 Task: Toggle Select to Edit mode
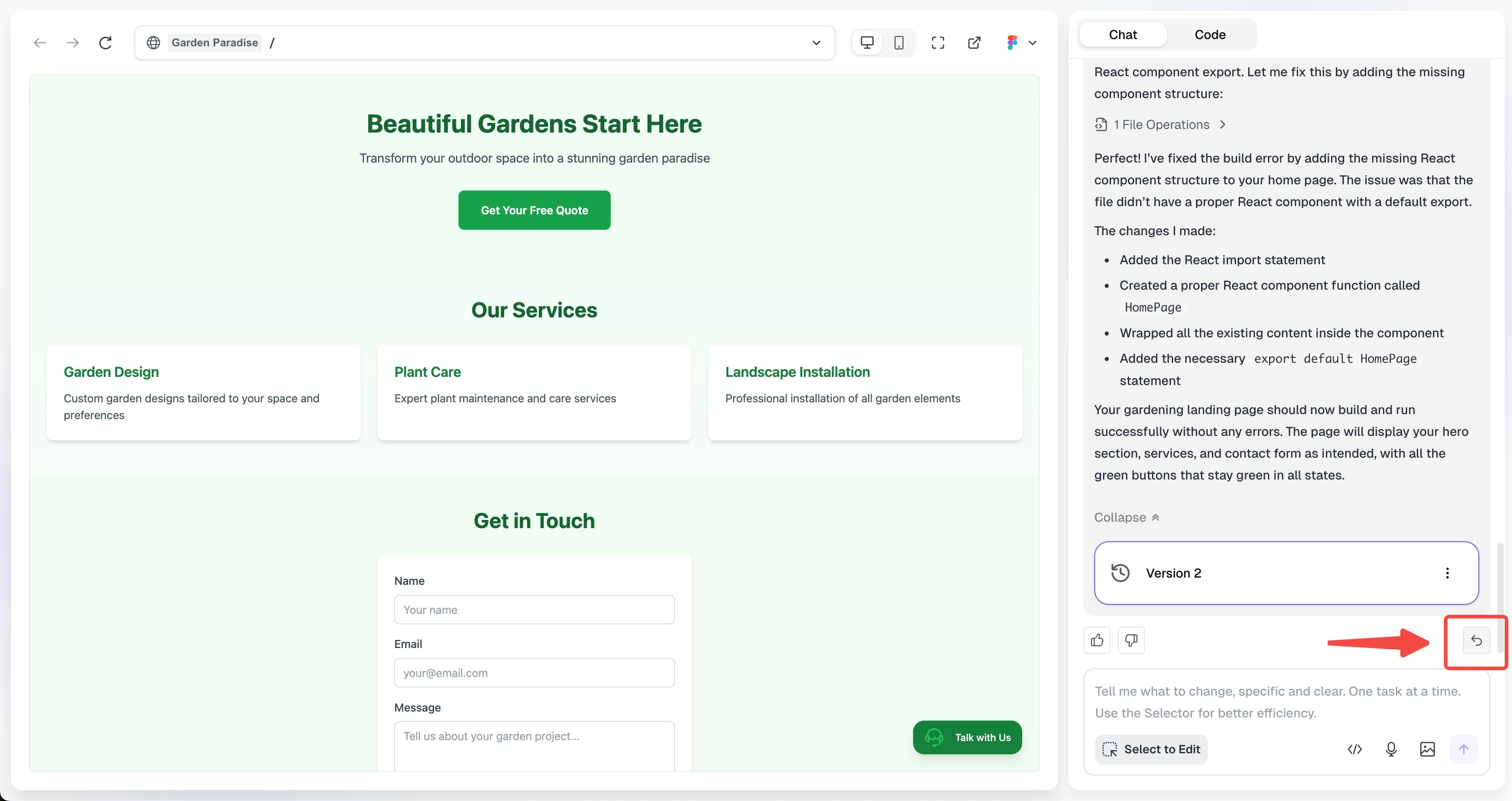pos(1151,749)
